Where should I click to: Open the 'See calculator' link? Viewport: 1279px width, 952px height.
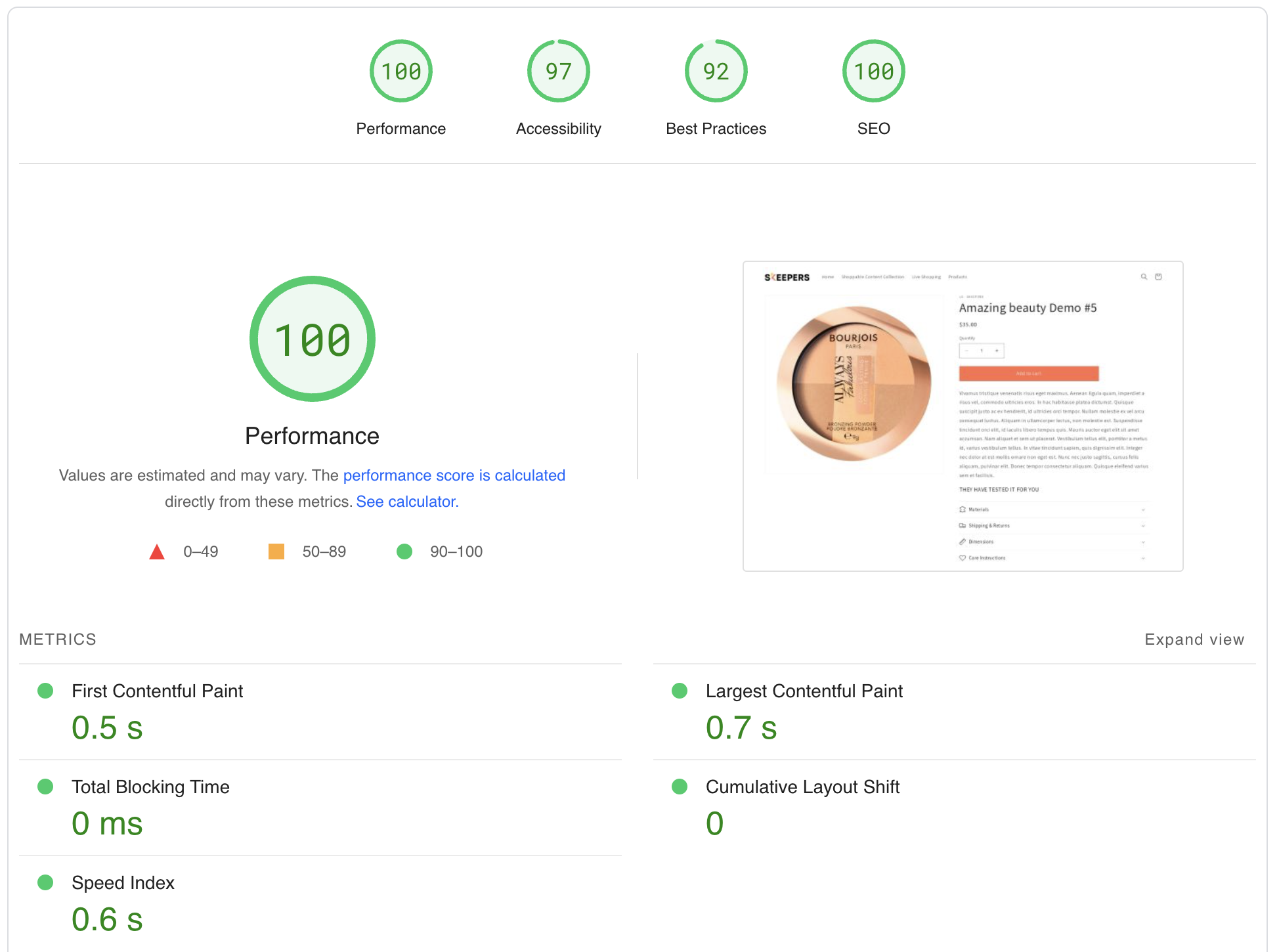(x=406, y=502)
